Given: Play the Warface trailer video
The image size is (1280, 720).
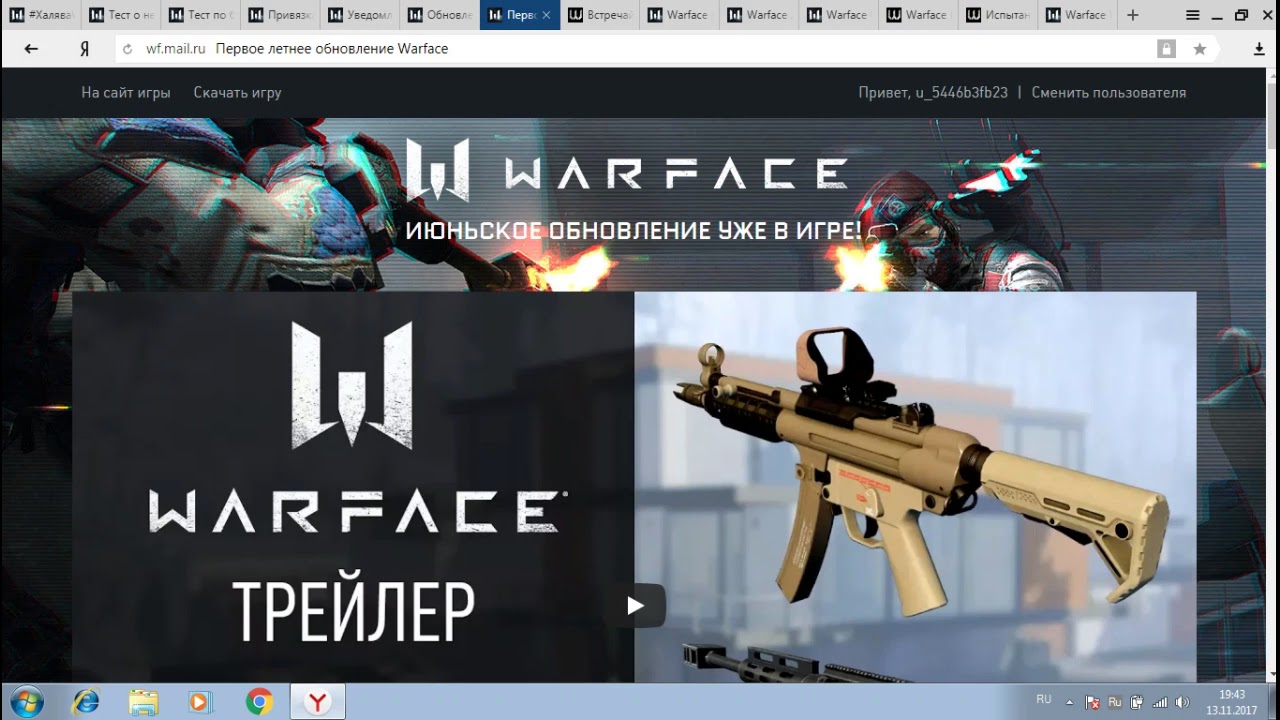Looking at the screenshot, I should tap(635, 605).
